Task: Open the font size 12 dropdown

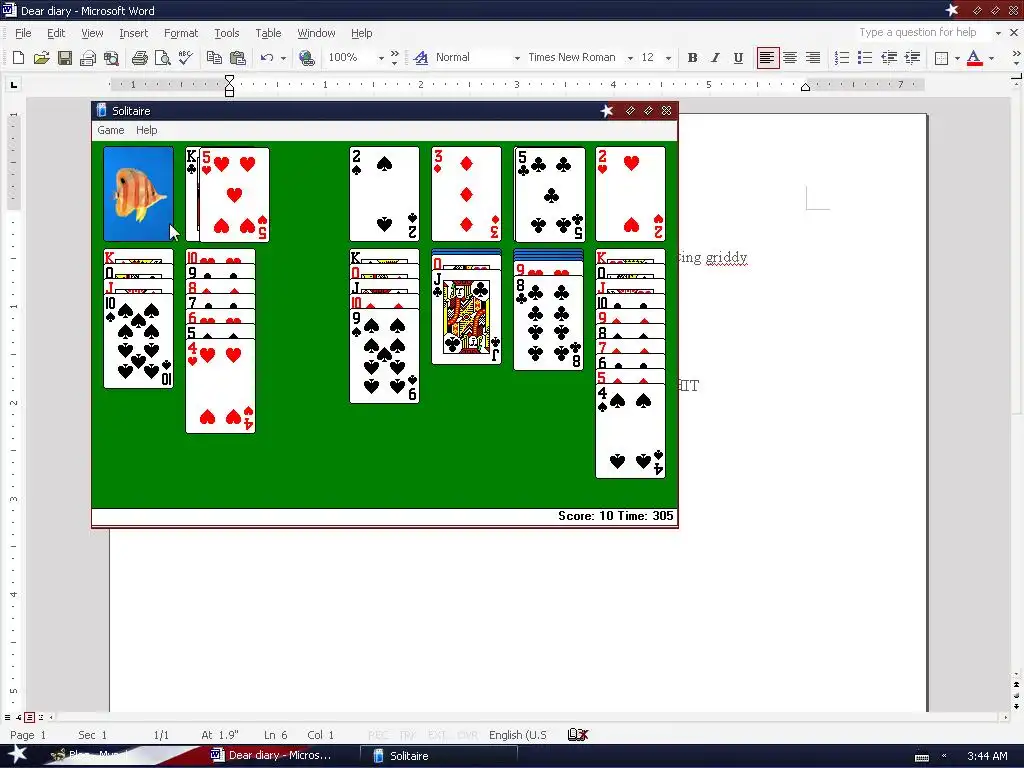Action: (x=667, y=58)
